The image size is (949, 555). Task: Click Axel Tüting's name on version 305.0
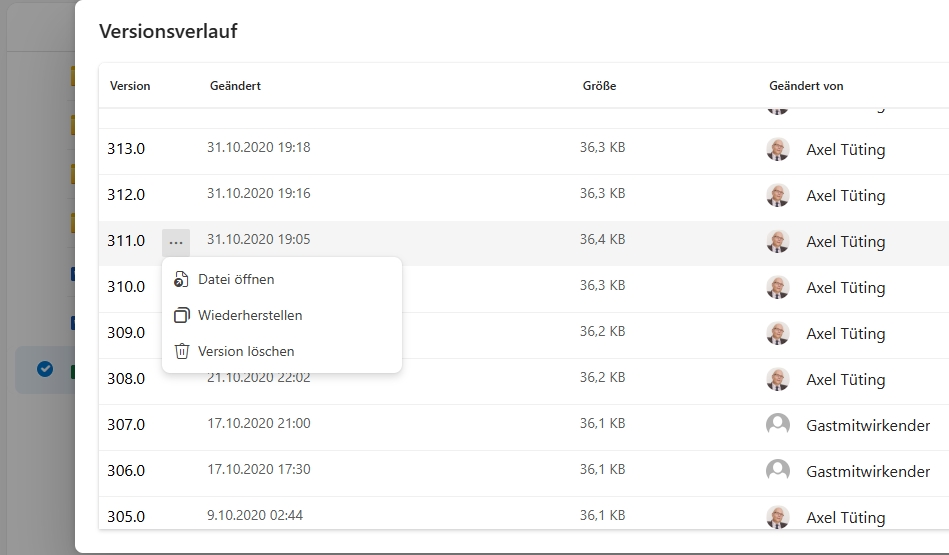coord(845,517)
